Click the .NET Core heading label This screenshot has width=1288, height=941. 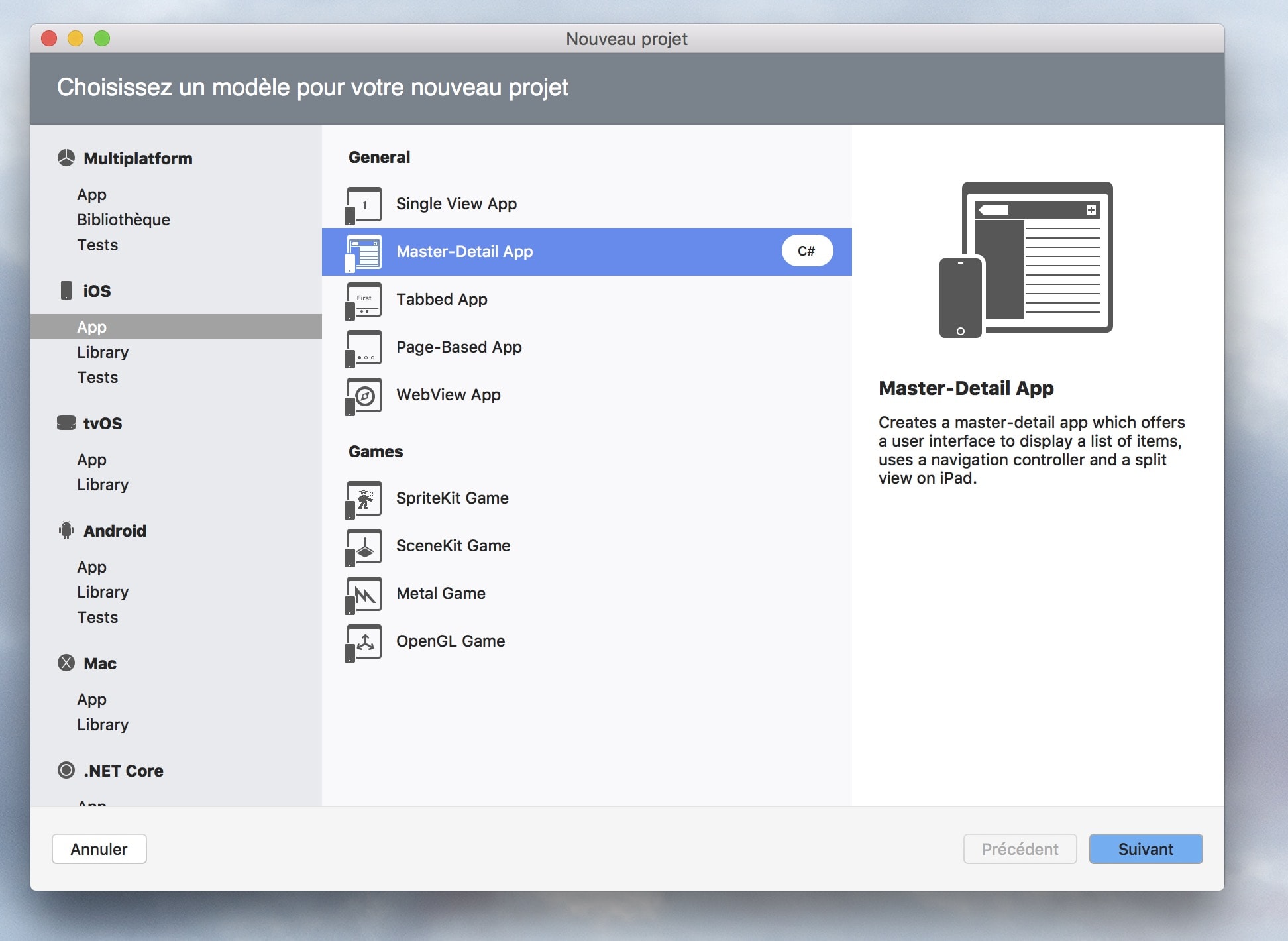click(x=123, y=771)
